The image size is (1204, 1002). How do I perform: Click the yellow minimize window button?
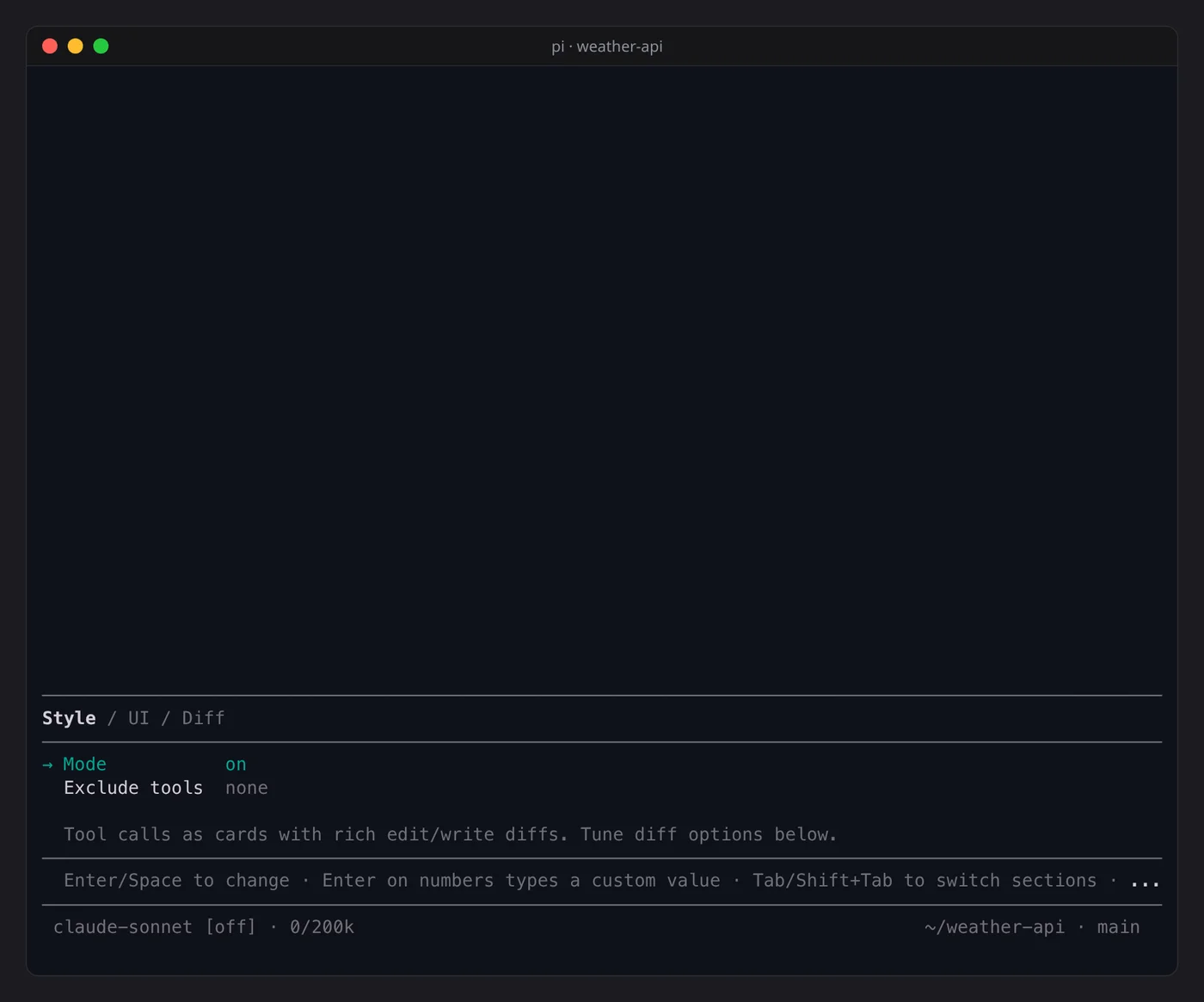(x=76, y=46)
